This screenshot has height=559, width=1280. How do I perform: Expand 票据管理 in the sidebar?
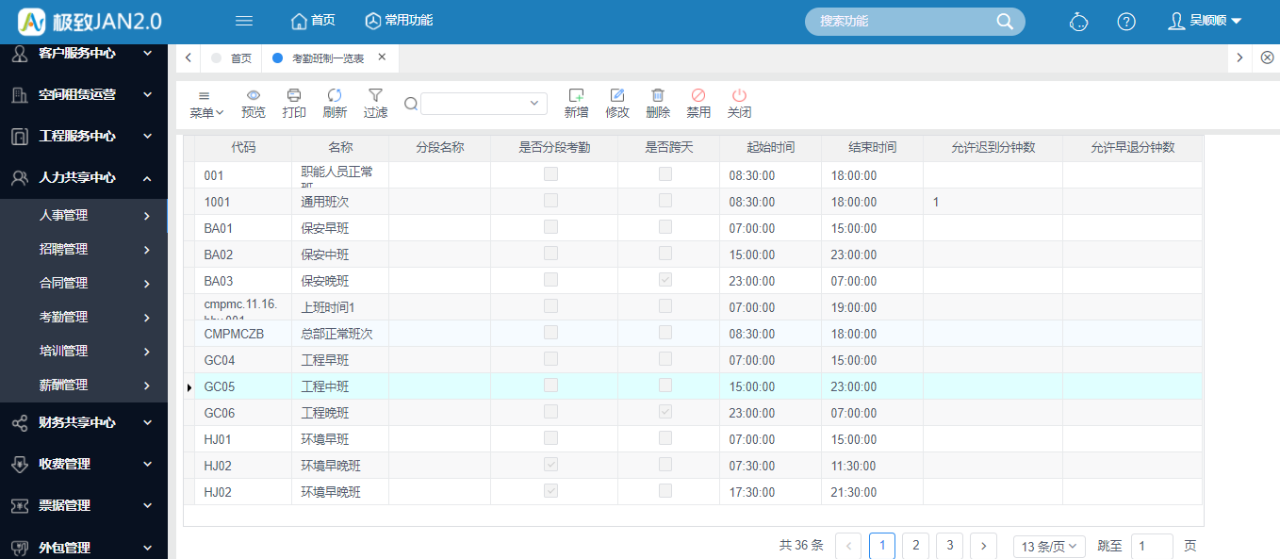coord(84,506)
